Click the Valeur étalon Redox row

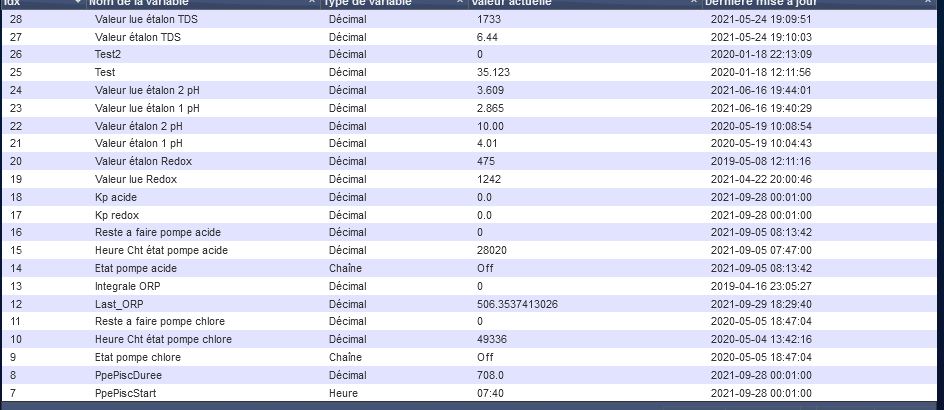(x=470, y=161)
